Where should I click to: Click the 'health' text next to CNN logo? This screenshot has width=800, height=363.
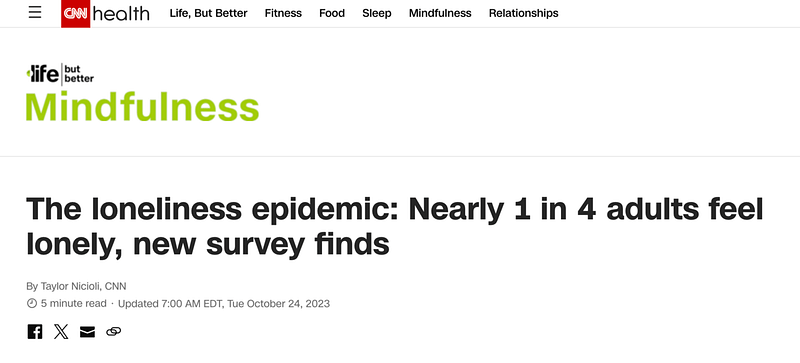[x=121, y=14]
